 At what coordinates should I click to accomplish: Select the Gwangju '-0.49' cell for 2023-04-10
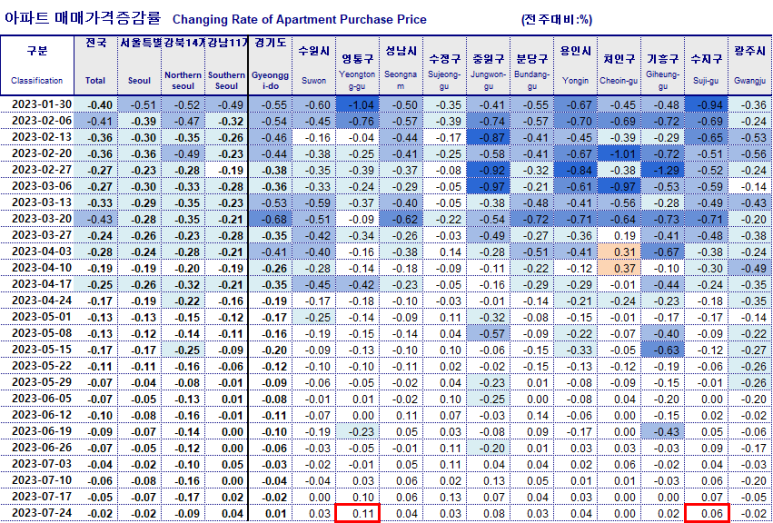[750, 268]
